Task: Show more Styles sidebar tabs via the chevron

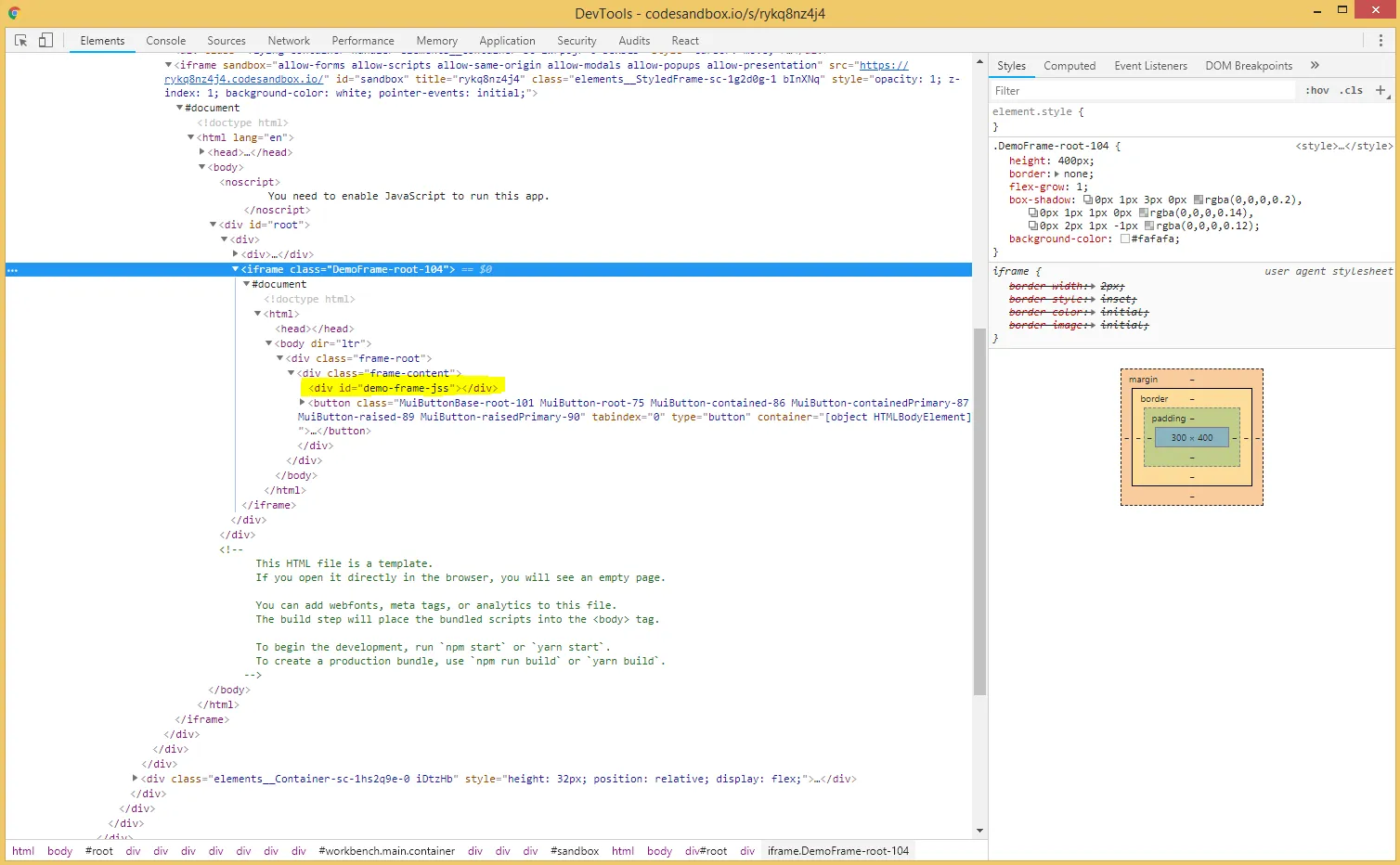Action: point(1315,65)
